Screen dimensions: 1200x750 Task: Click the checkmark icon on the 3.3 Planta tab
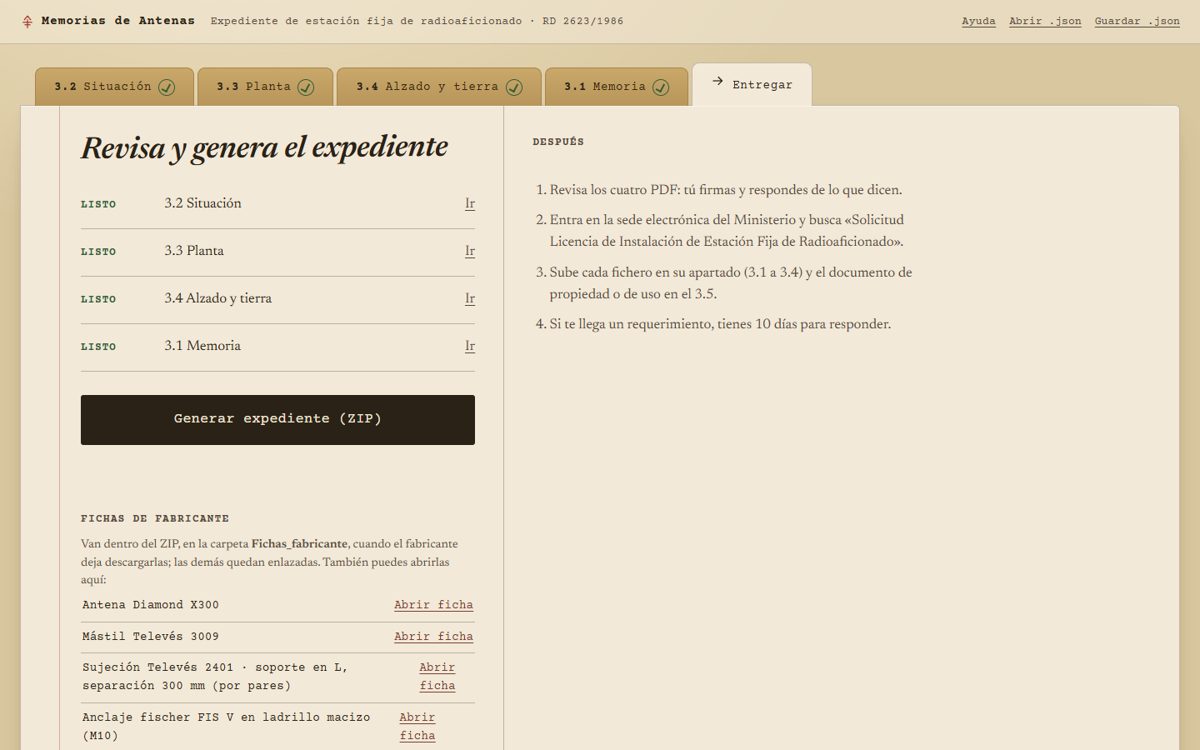click(x=306, y=87)
